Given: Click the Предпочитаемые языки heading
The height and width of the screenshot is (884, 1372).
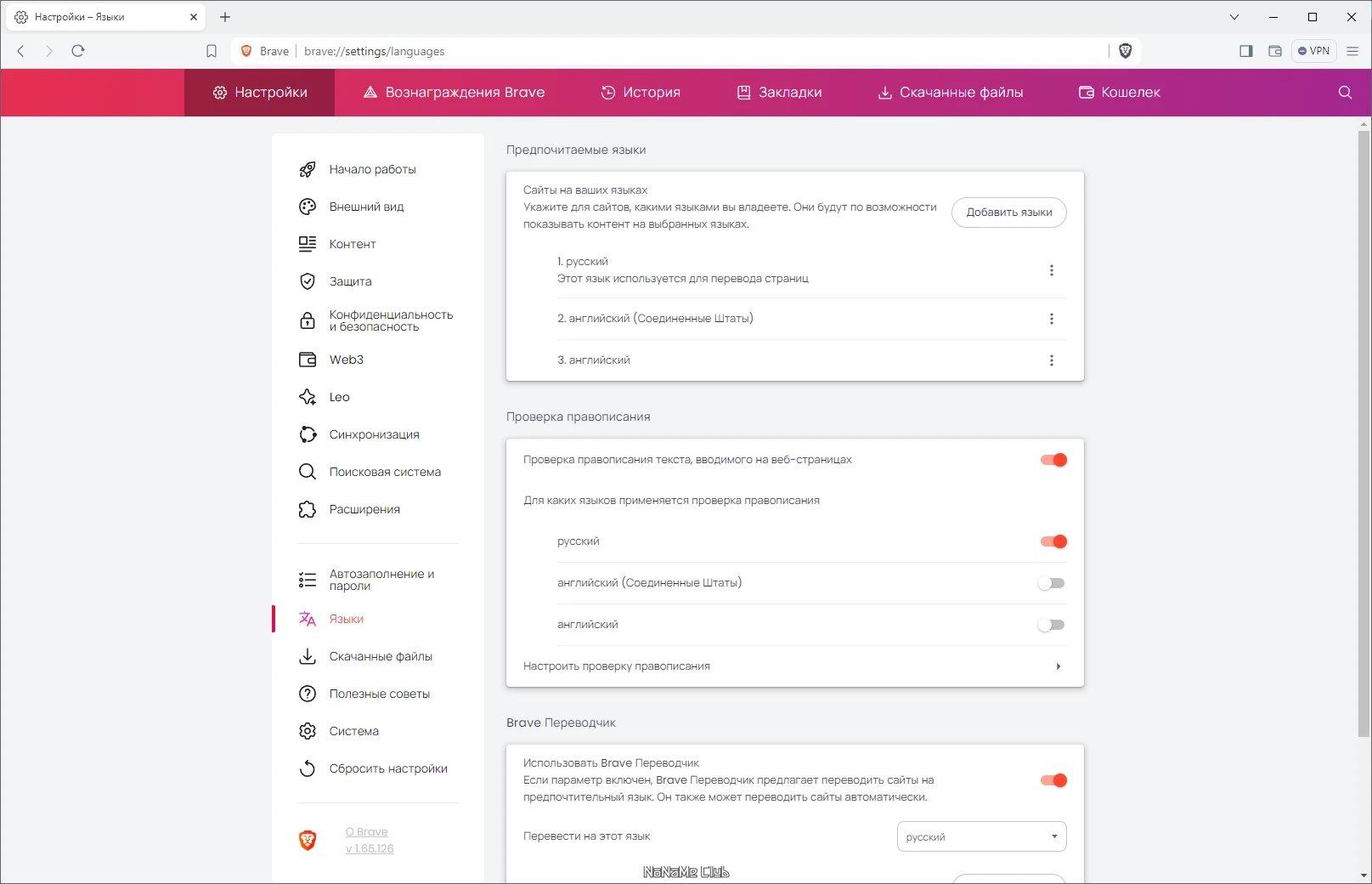Looking at the screenshot, I should (x=576, y=150).
